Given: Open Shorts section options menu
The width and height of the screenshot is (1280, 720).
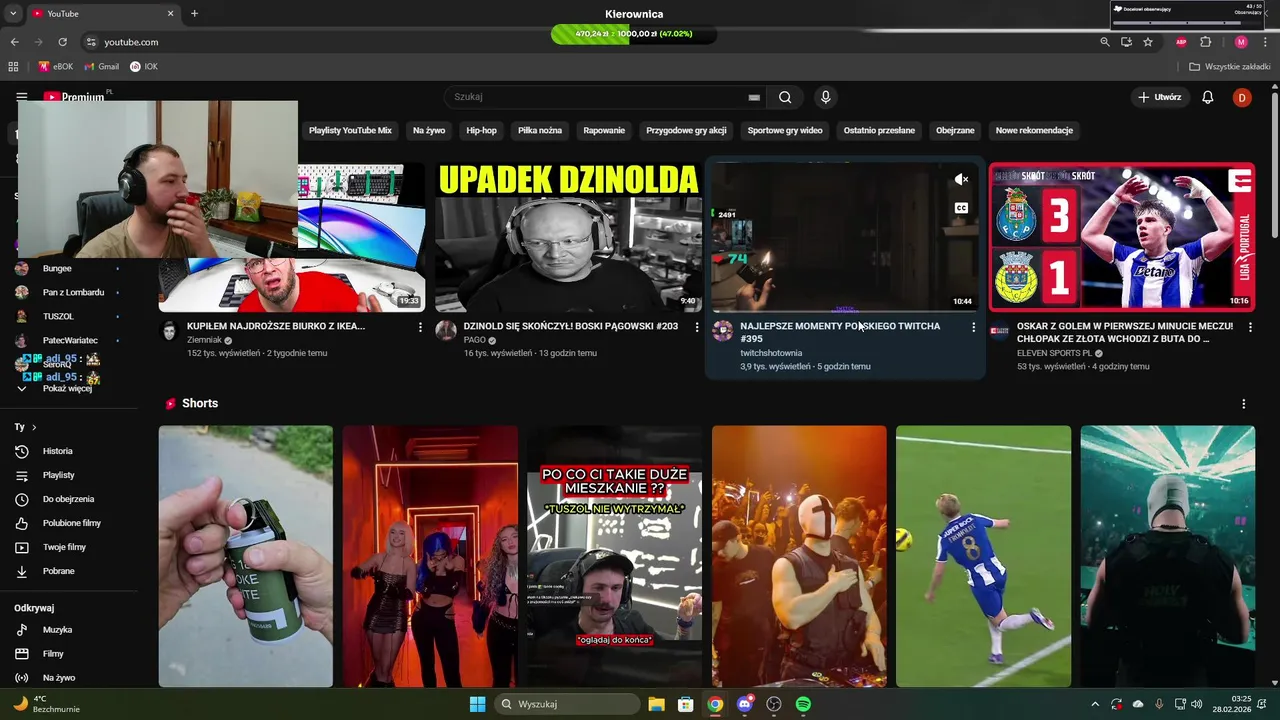Looking at the screenshot, I should coord(1243,404).
